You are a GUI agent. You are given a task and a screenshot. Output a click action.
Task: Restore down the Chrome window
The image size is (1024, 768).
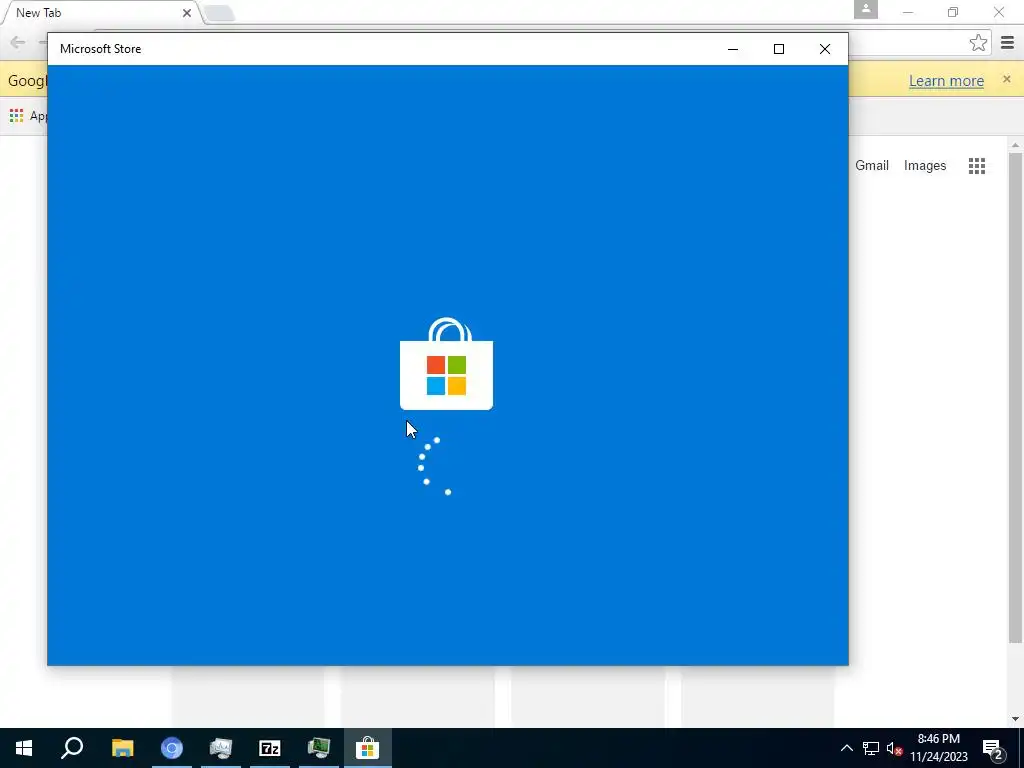[x=953, y=12]
